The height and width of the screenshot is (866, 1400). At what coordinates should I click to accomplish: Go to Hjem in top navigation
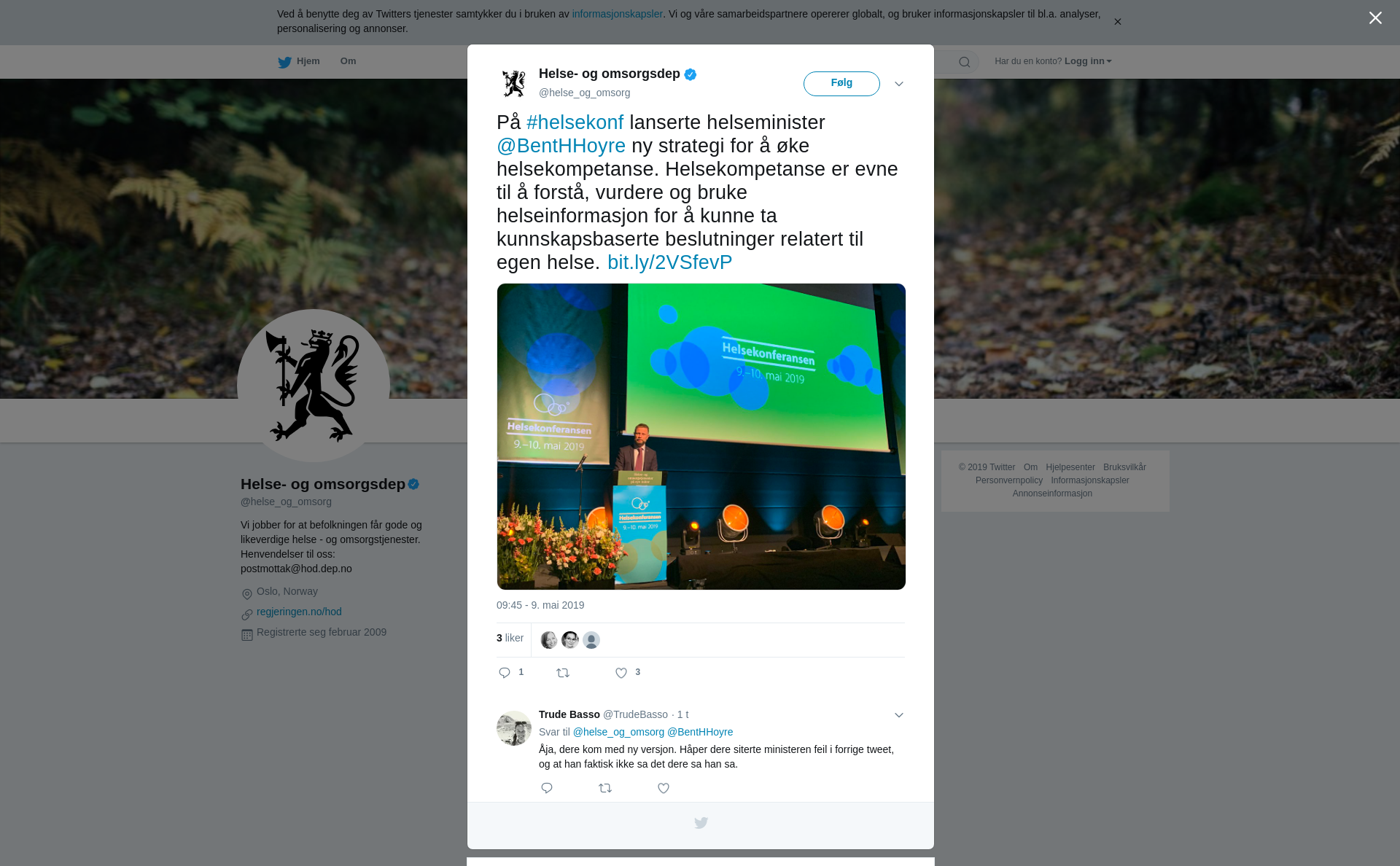[308, 61]
